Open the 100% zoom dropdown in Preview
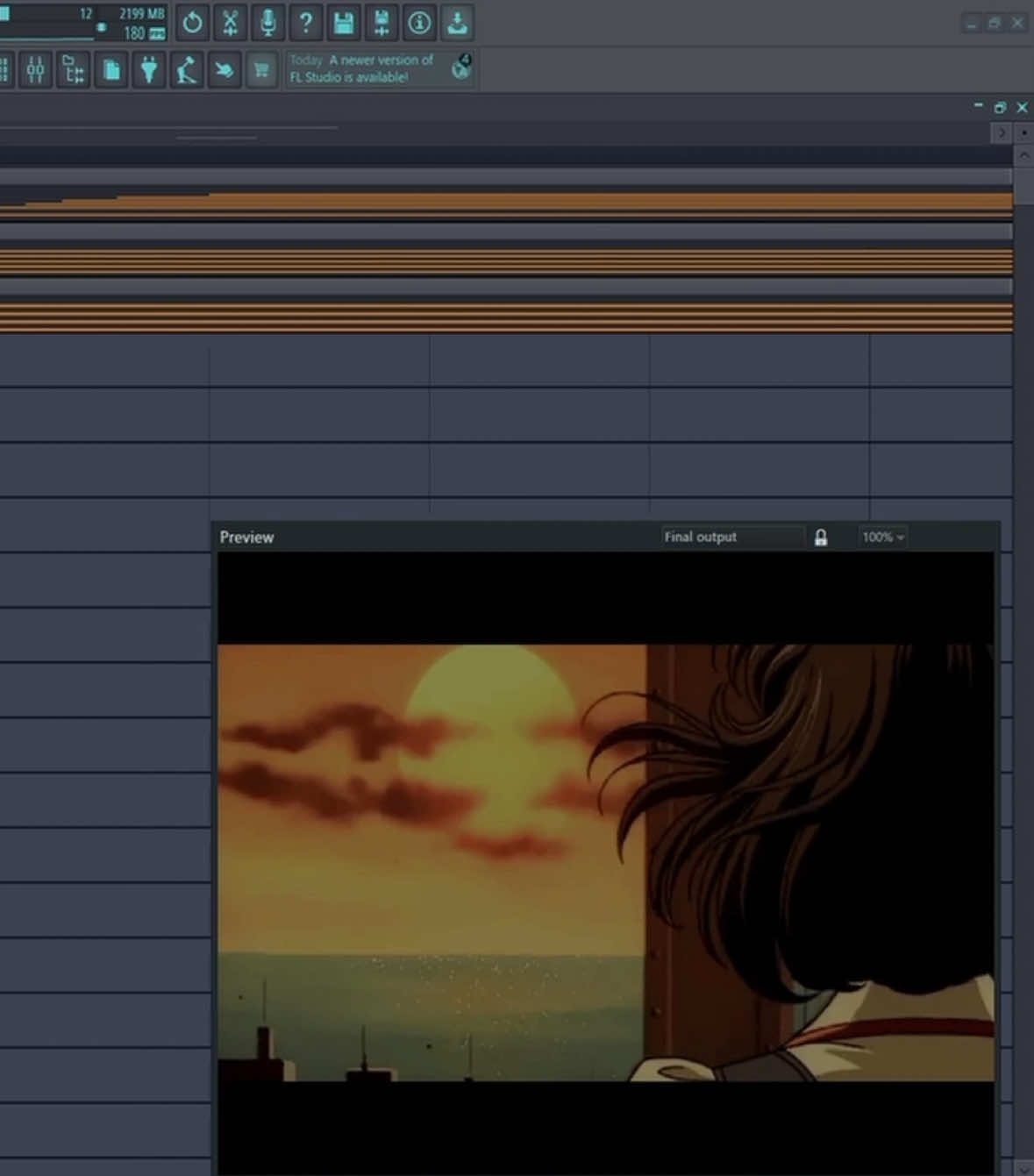 click(882, 537)
